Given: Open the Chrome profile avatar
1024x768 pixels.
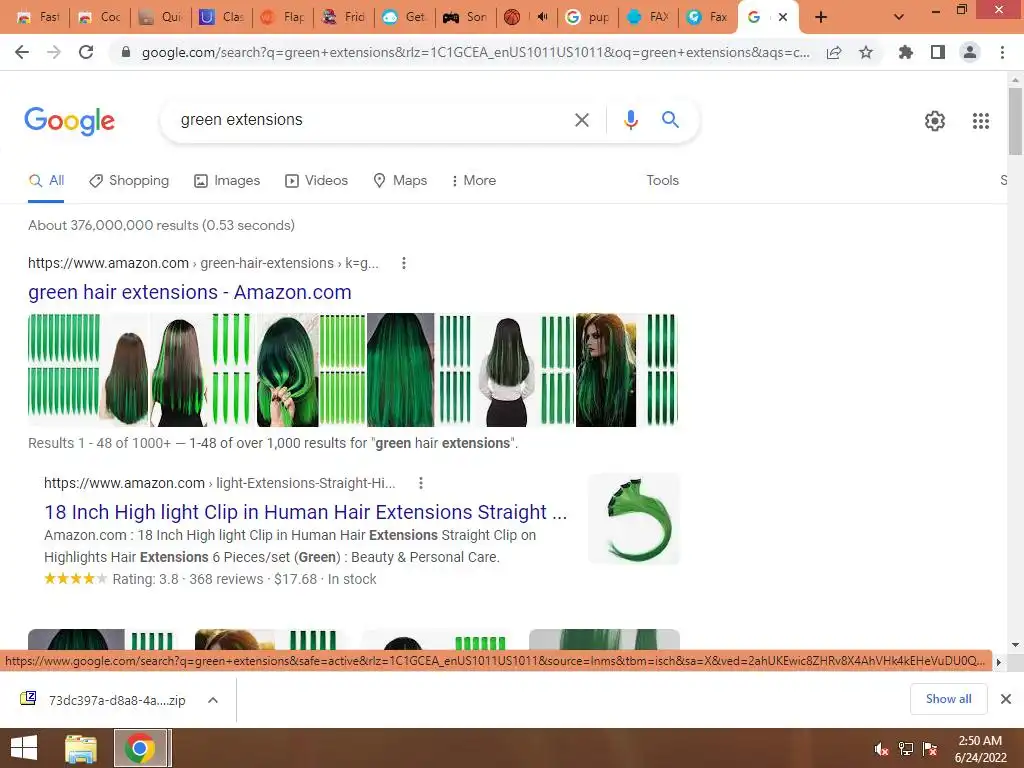Looking at the screenshot, I should pyautogui.click(x=970, y=52).
